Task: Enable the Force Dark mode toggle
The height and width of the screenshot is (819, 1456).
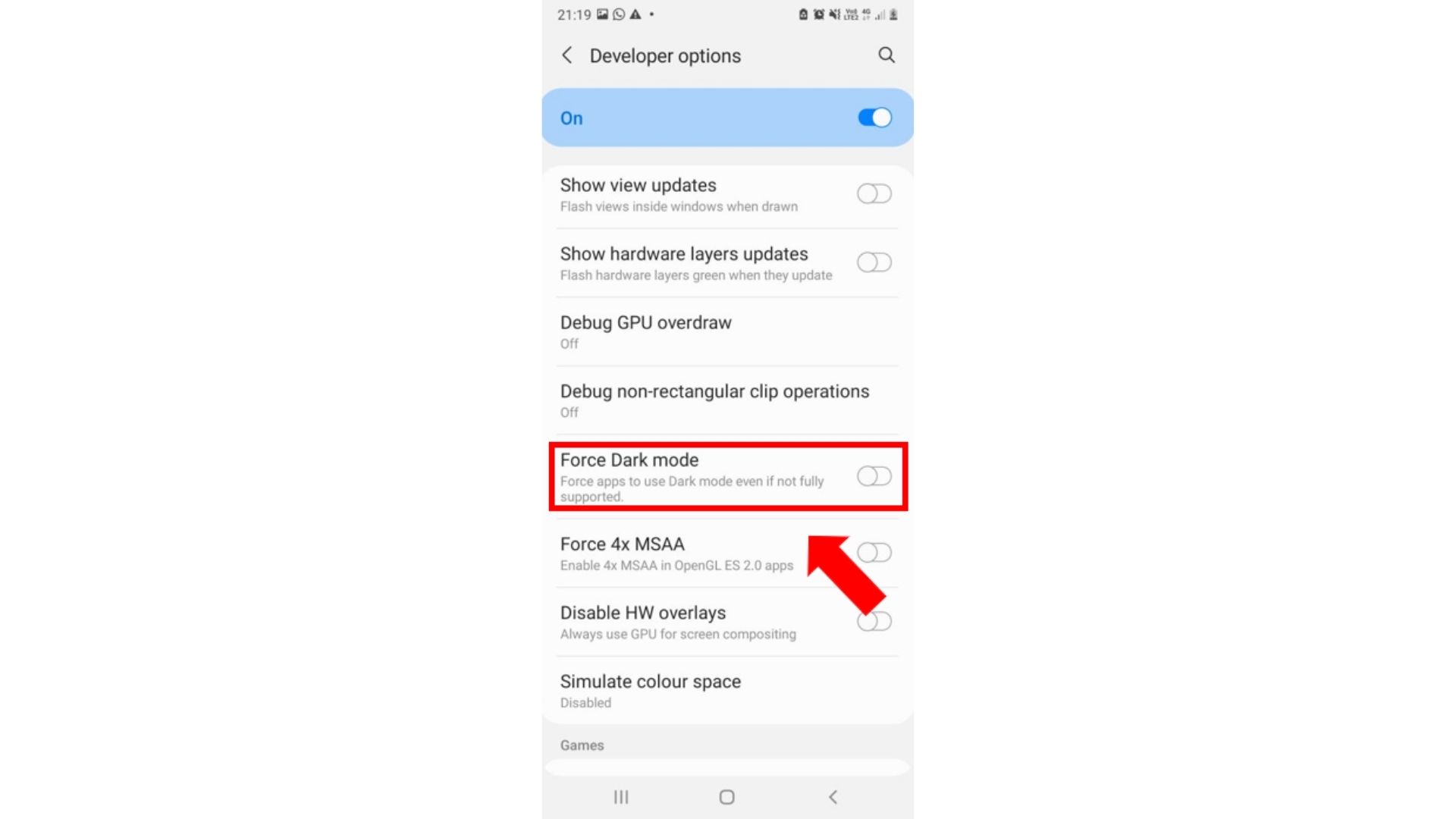Action: [x=873, y=476]
